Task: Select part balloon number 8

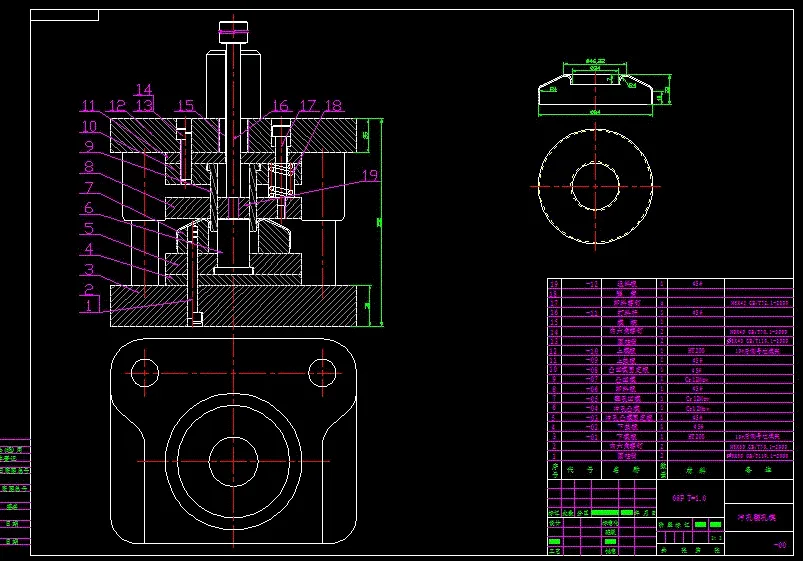Action: pos(89,167)
